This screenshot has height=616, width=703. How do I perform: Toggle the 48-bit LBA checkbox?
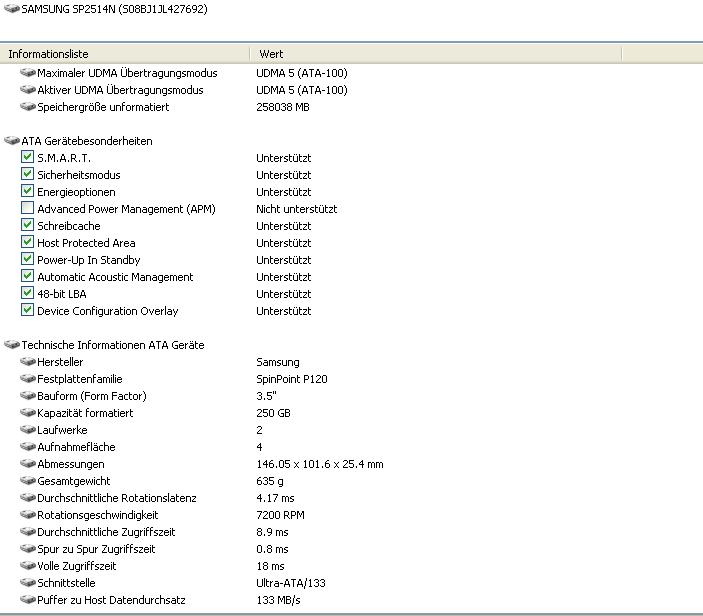tap(27, 293)
